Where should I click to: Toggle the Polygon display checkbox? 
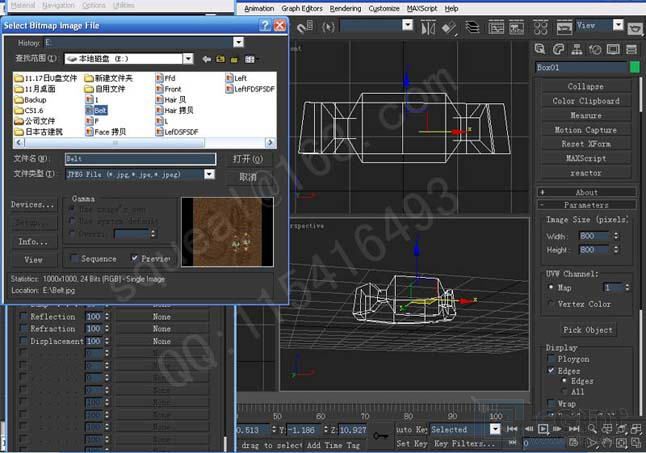coord(551,359)
